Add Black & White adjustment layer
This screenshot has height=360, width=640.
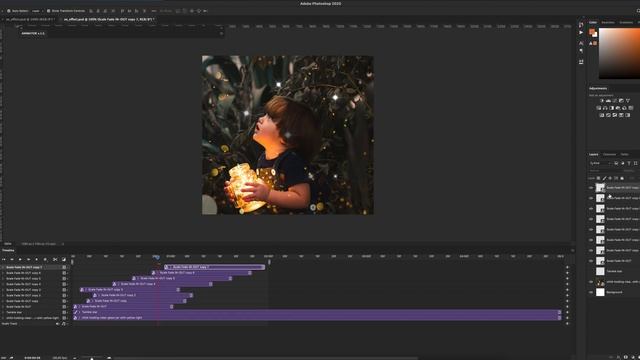611,108
